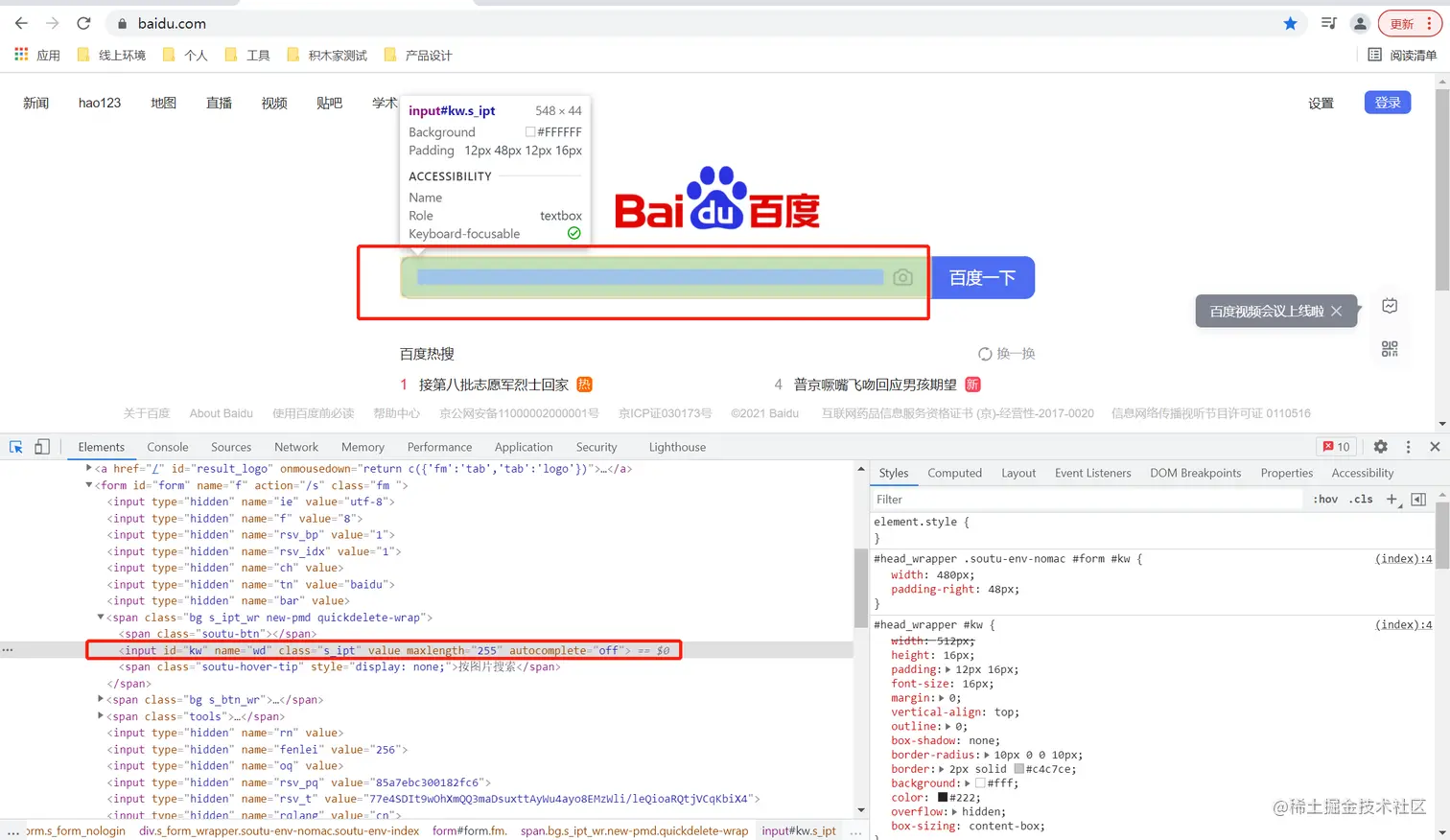Expand the padding property triangle

coord(949,670)
